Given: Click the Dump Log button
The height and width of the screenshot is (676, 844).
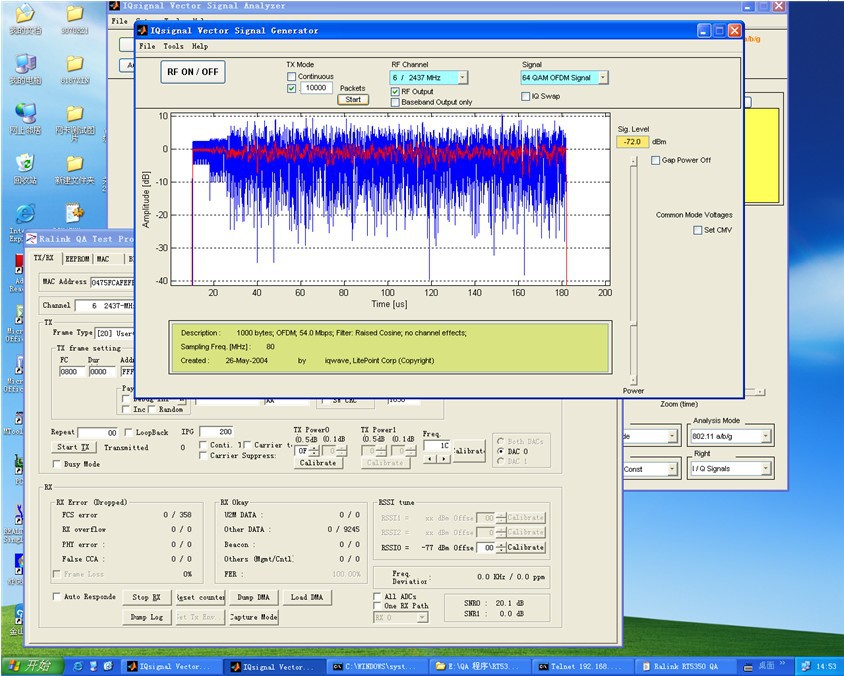Looking at the screenshot, I should (x=146, y=617).
